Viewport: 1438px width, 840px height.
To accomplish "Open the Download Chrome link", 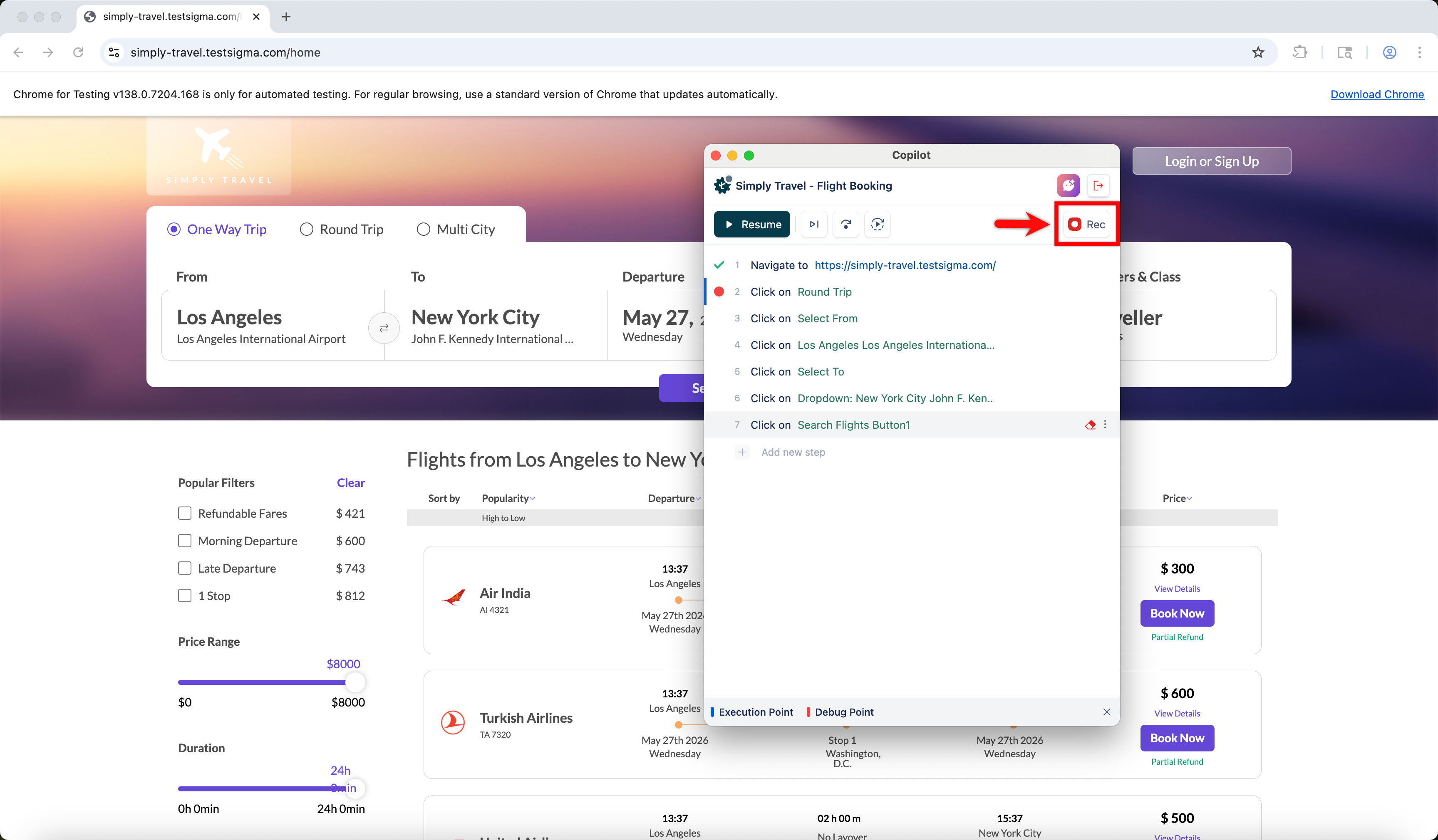I will click(x=1377, y=94).
